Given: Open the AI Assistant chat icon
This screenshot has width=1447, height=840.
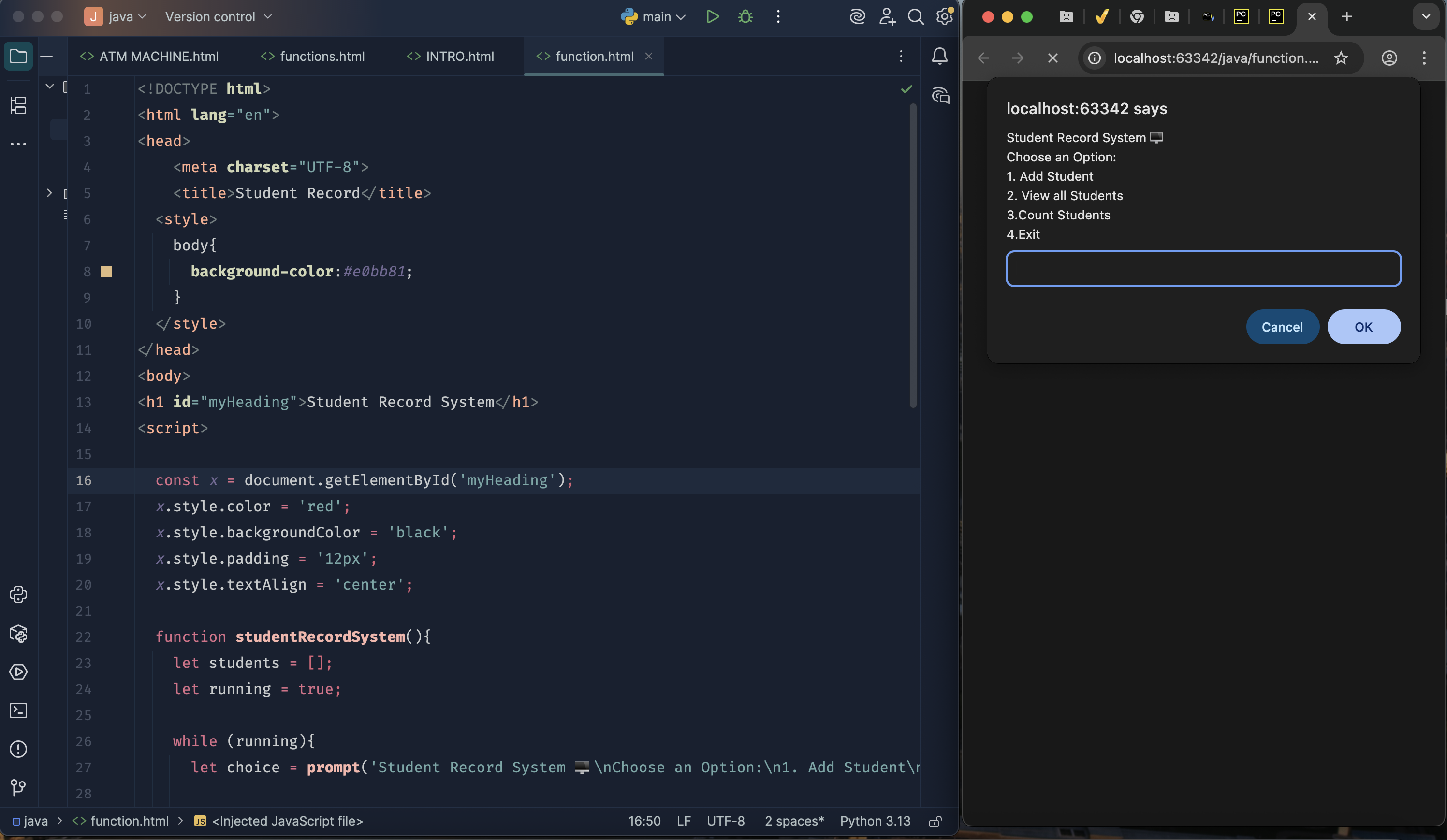Looking at the screenshot, I should point(940,95).
